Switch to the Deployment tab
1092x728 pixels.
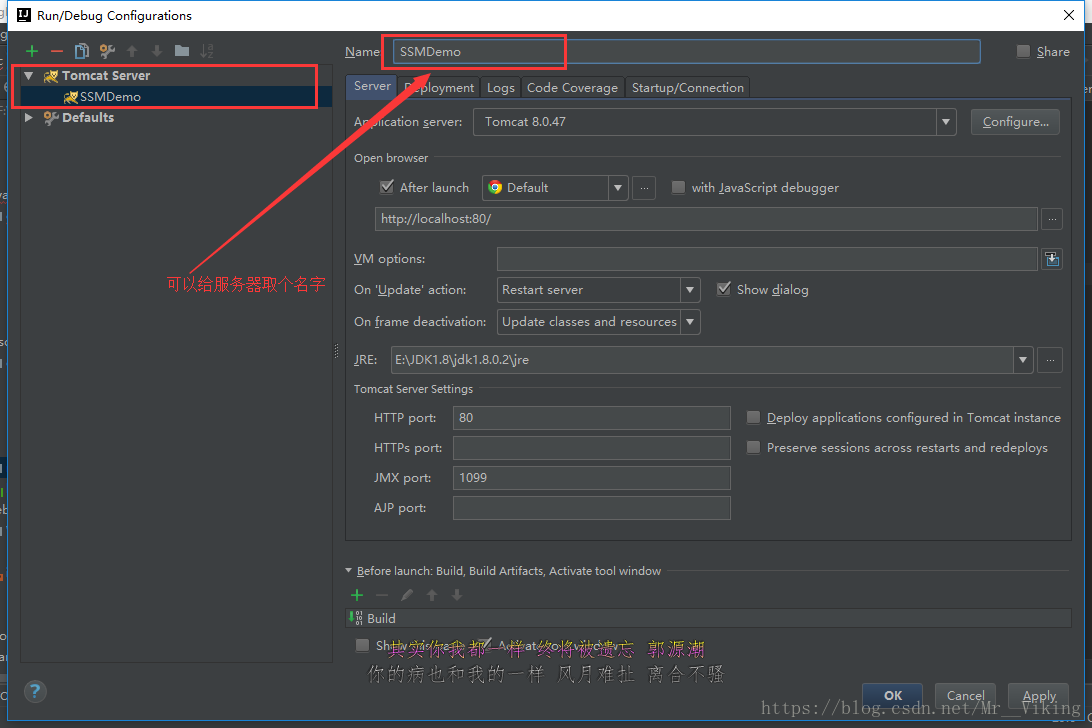439,88
